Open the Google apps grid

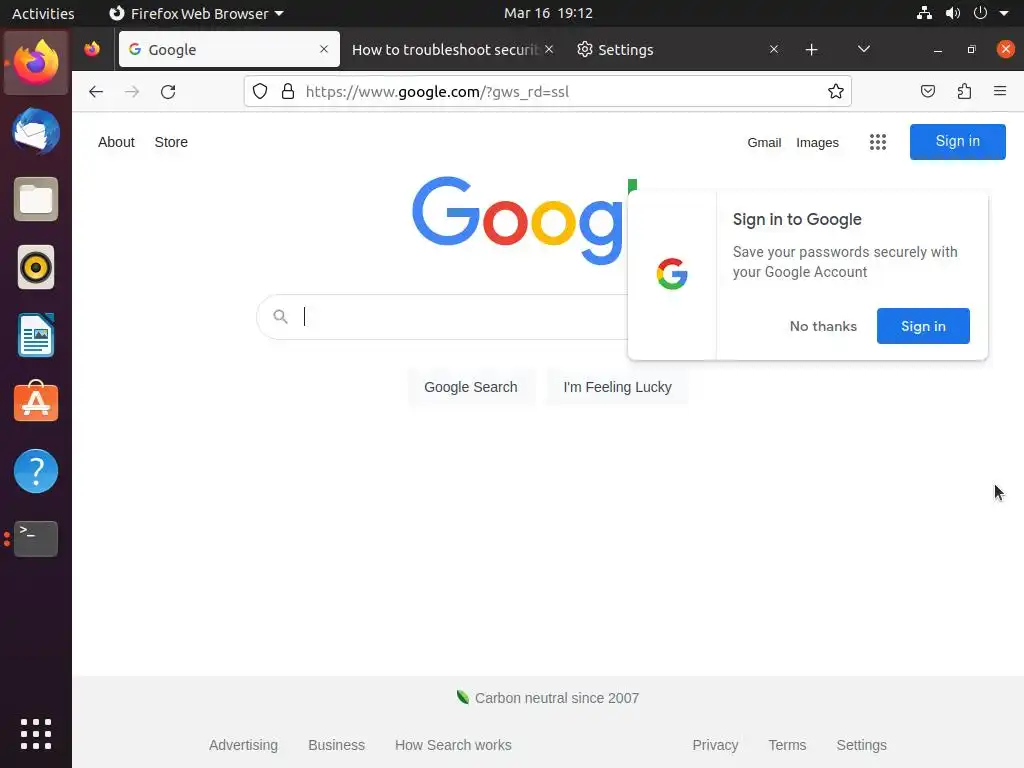[x=878, y=142]
